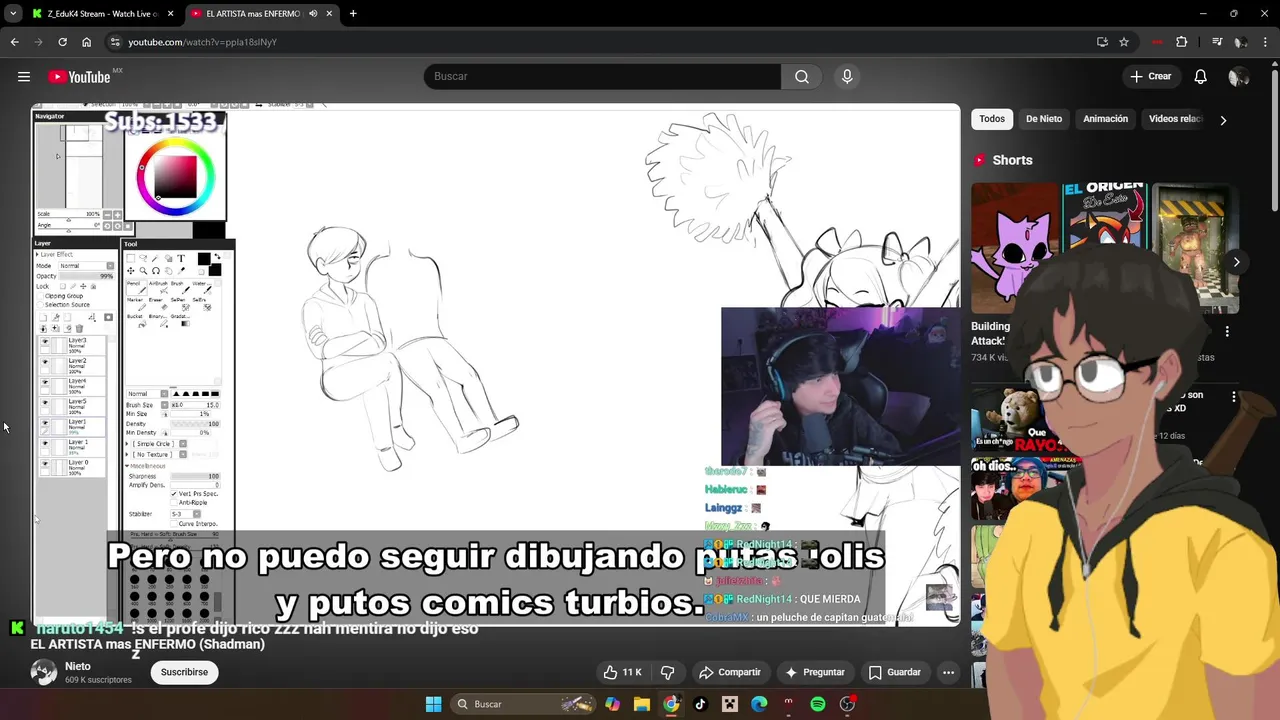Screen dimensions: 1280x720
Task: Show next Shorts with arrow button
Action: tap(1236, 262)
